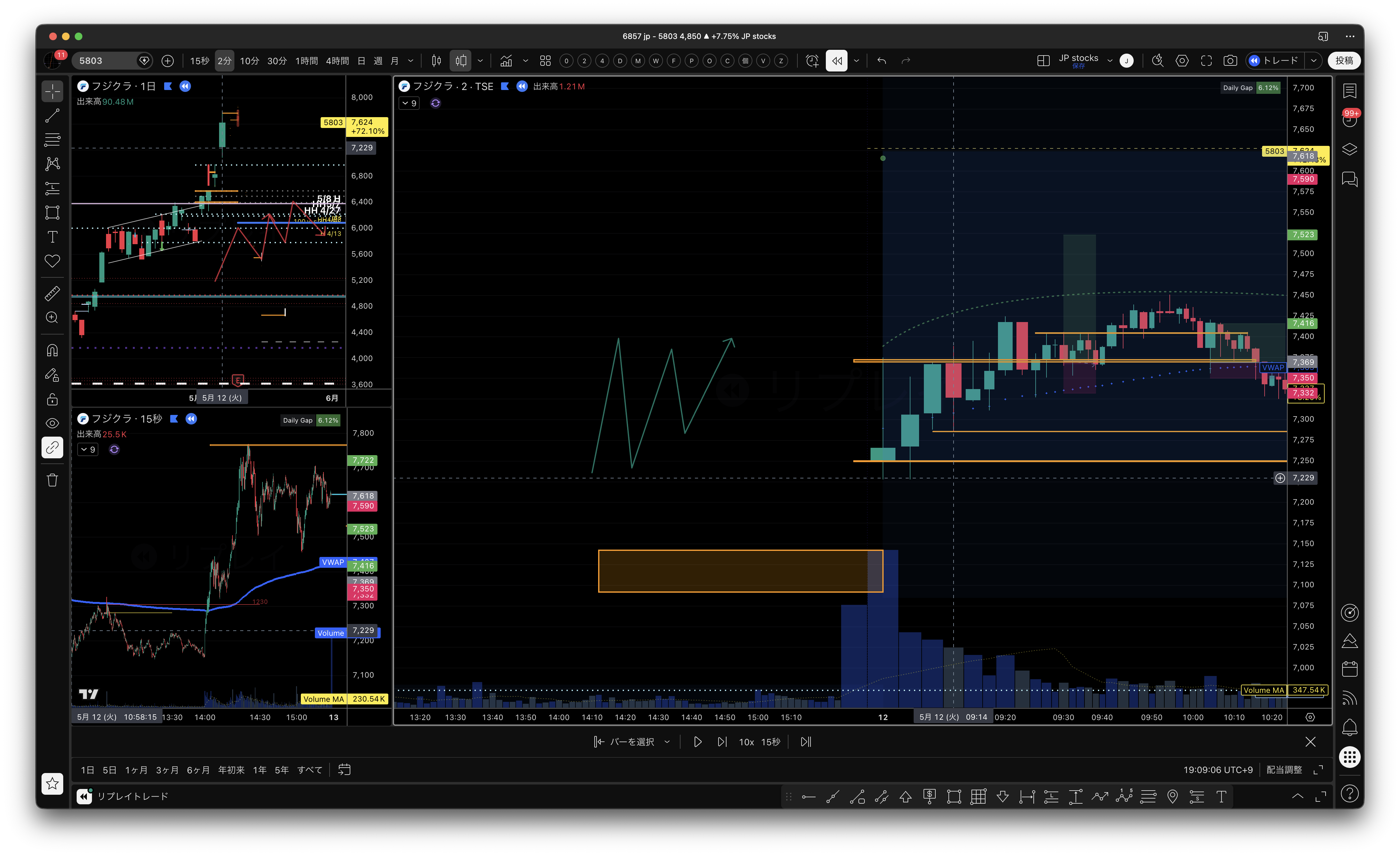Screen dimensions: 1400x856
Task: Click the replay play button
Action: pos(697,742)
